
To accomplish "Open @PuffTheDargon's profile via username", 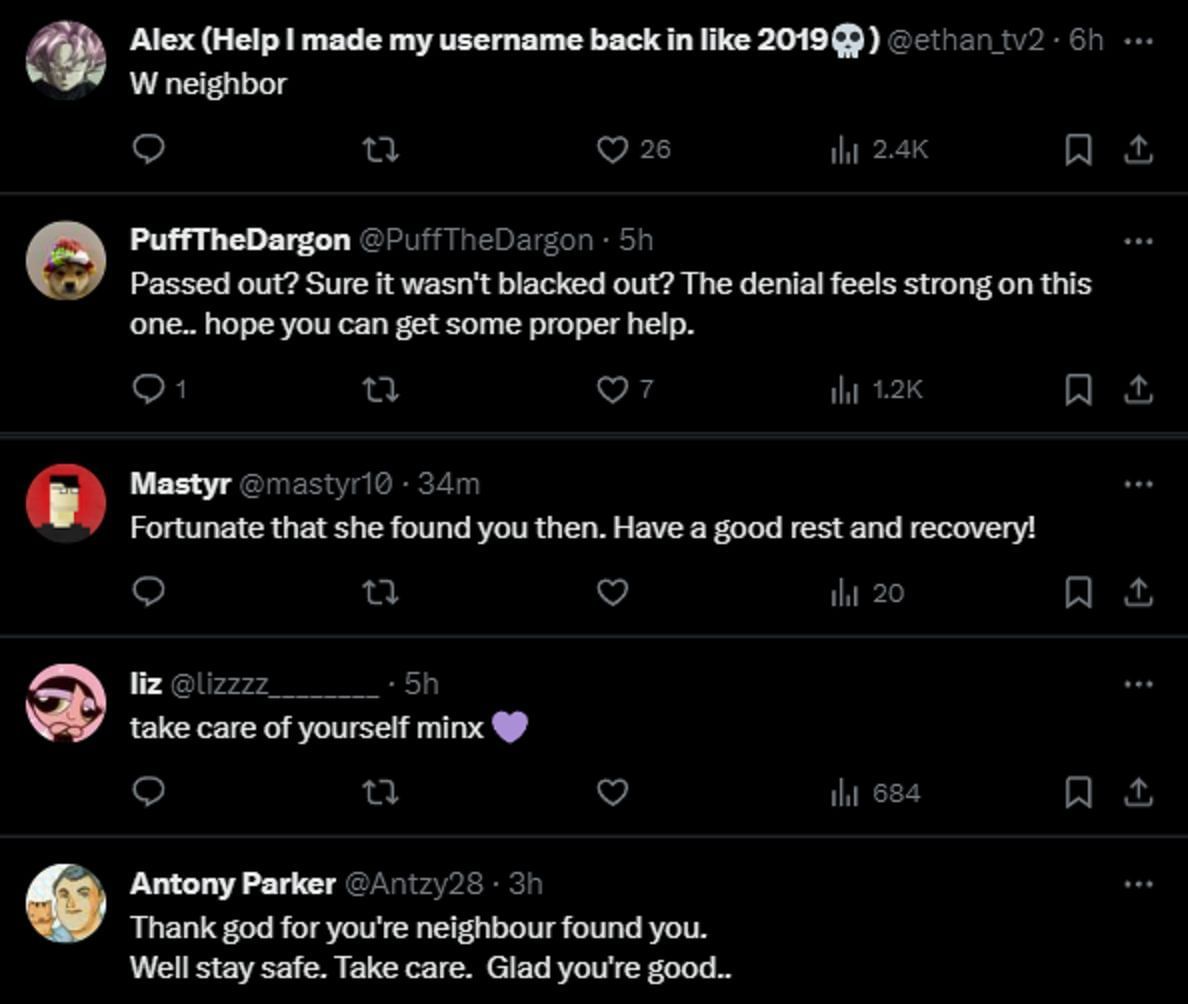I will pos(477,240).
